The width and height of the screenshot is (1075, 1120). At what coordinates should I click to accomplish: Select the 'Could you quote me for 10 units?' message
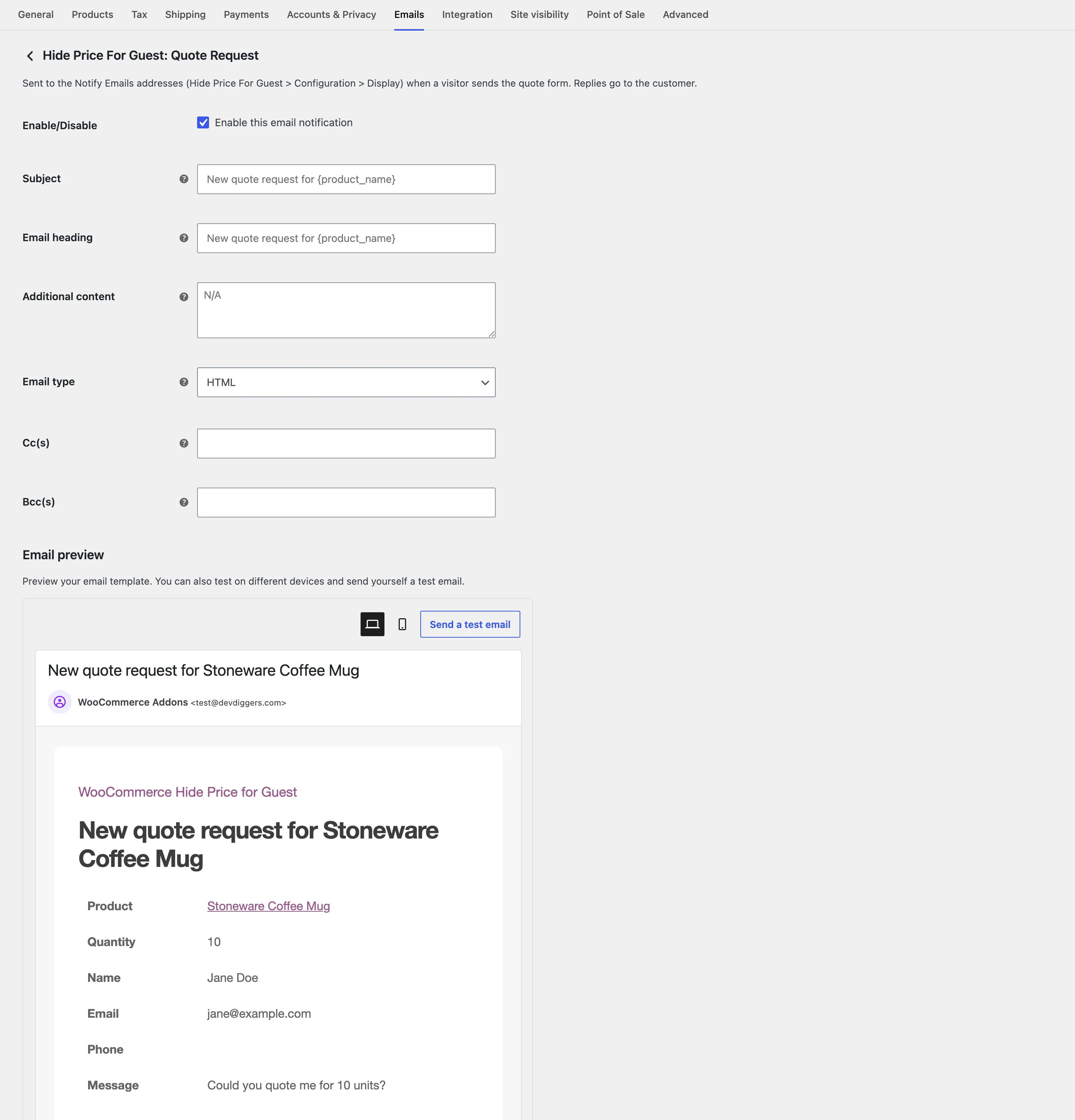coord(296,1085)
